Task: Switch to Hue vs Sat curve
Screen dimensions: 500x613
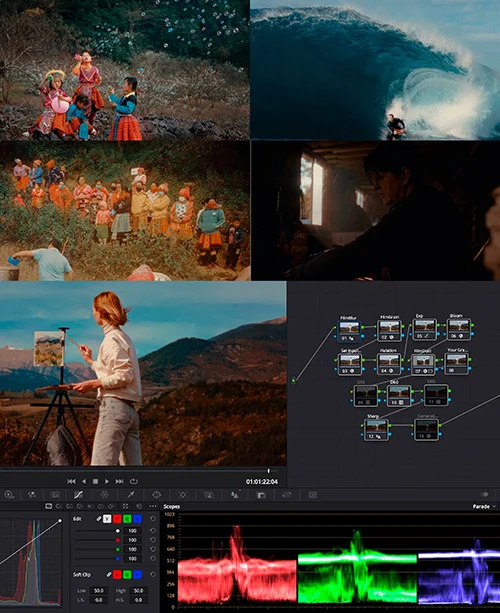Action: (70, 506)
